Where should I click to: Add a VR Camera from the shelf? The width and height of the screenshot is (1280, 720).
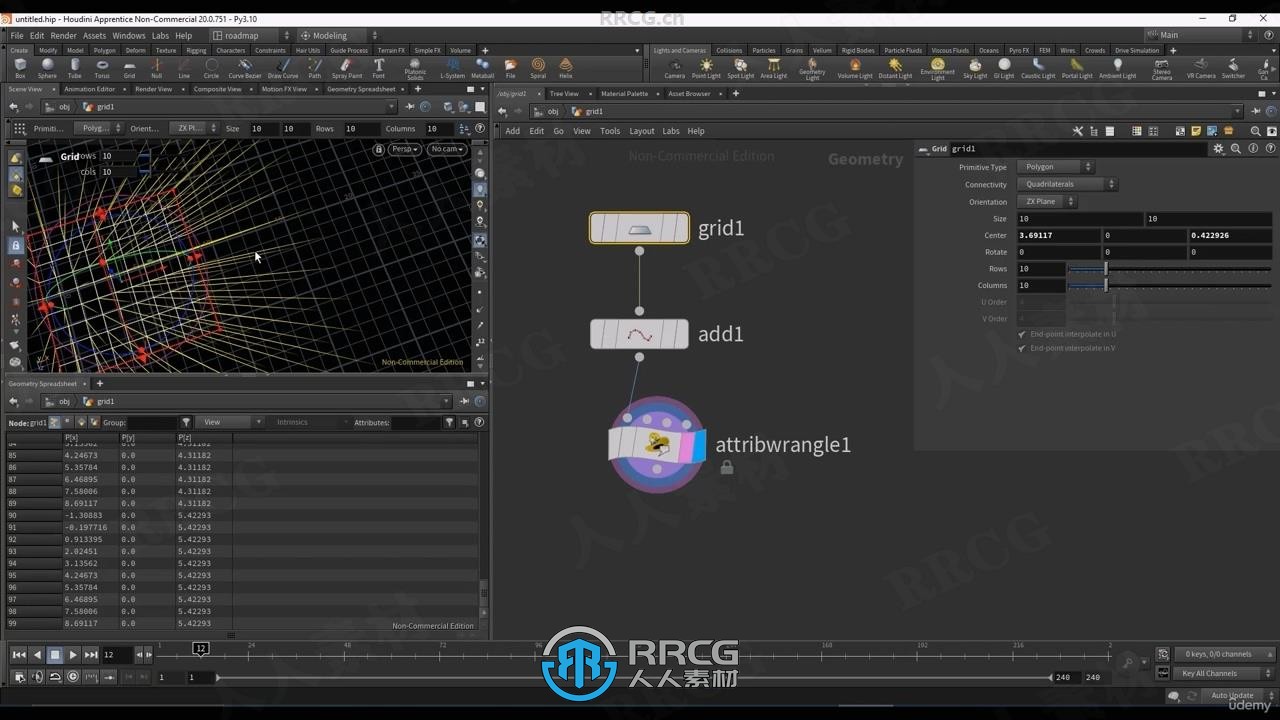[1201, 68]
